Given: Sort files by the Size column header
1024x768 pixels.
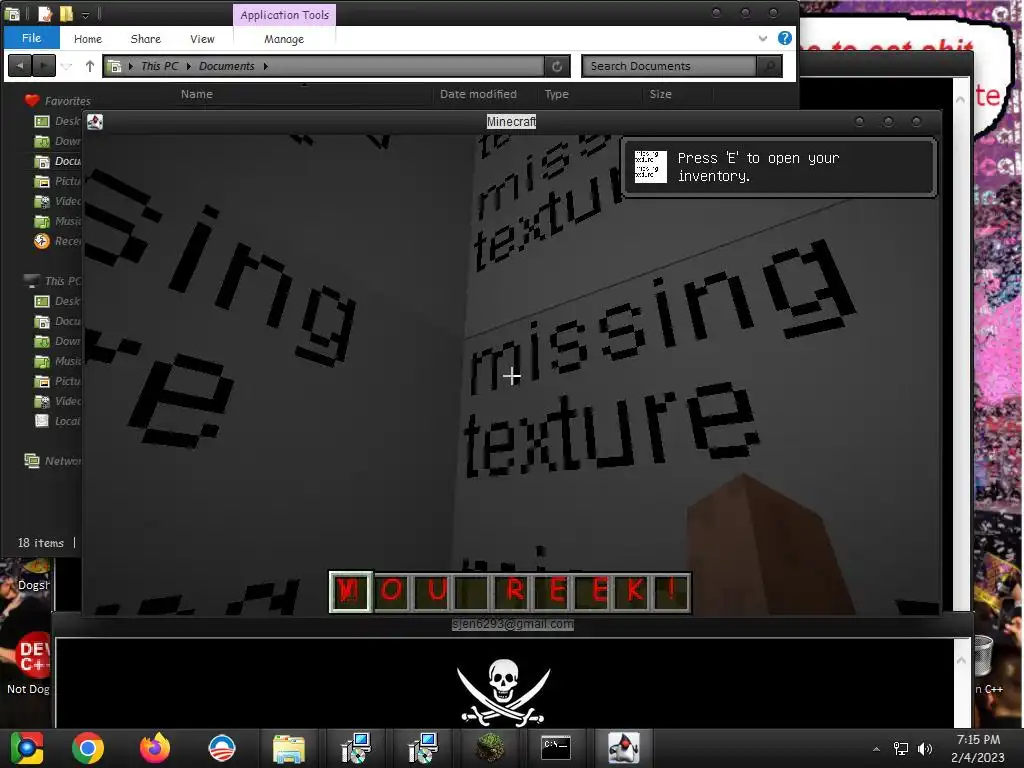Looking at the screenshot, I should (660, 94).
